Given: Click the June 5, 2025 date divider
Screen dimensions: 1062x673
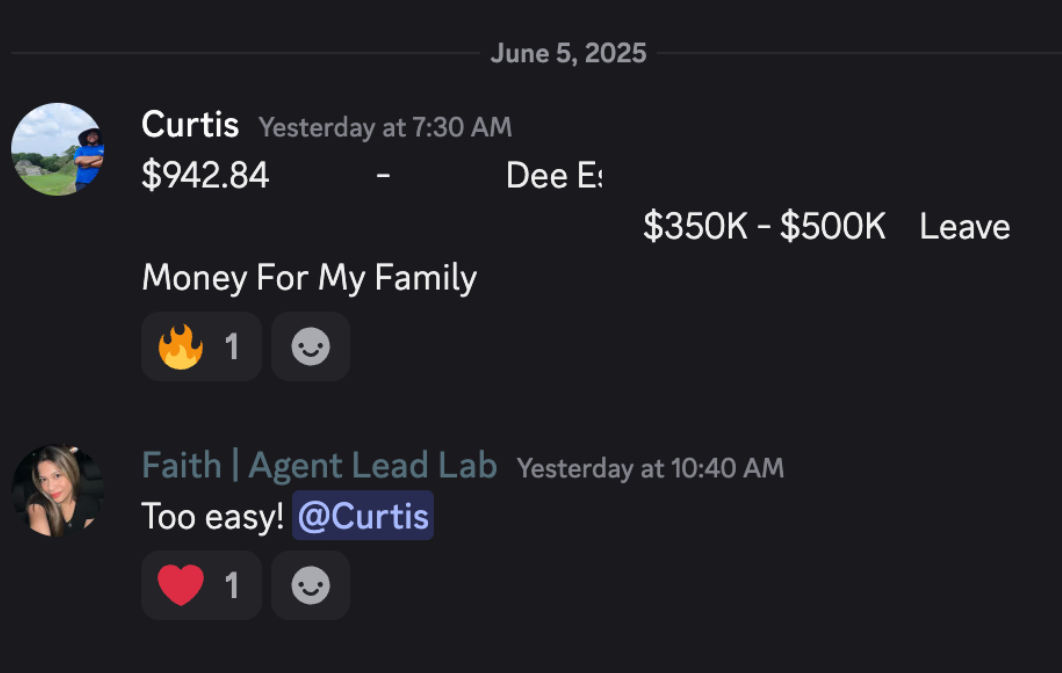Looking at the screenshot, I should click(568, 53).
